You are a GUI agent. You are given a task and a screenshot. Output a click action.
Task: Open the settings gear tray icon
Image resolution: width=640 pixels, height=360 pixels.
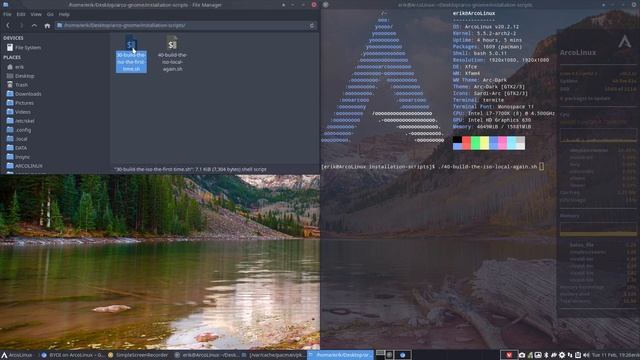coord(562,355)
